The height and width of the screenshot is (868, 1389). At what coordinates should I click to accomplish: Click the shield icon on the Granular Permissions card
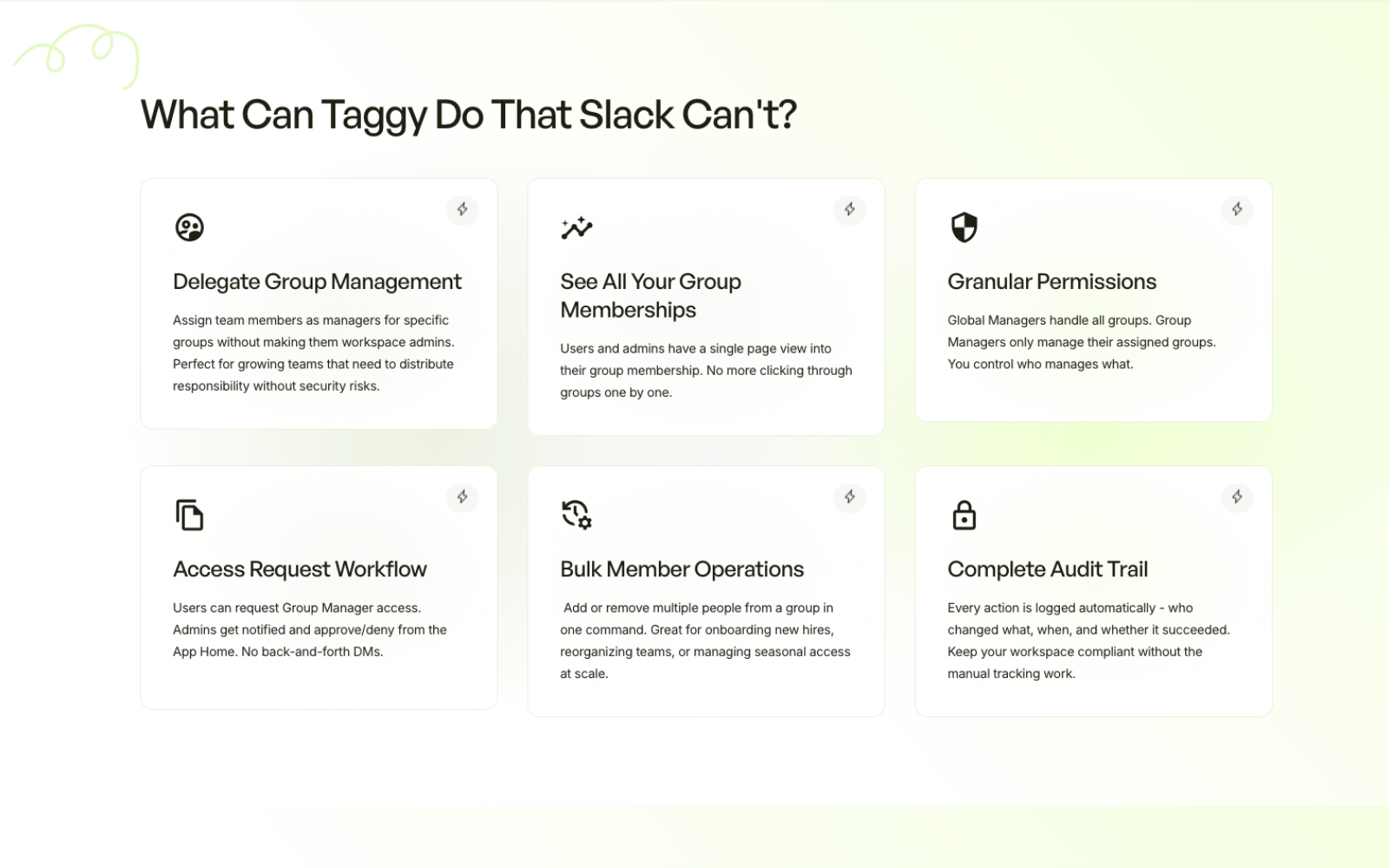pos(964,227)
